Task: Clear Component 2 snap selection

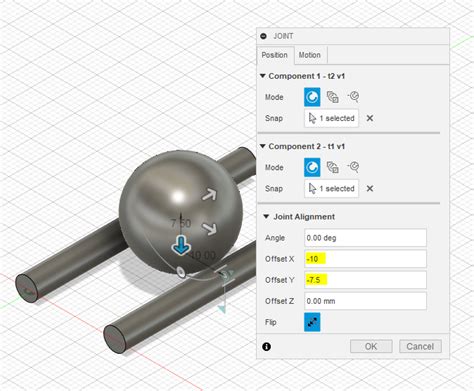Action: pyautogui.click(x=370, y=188)
